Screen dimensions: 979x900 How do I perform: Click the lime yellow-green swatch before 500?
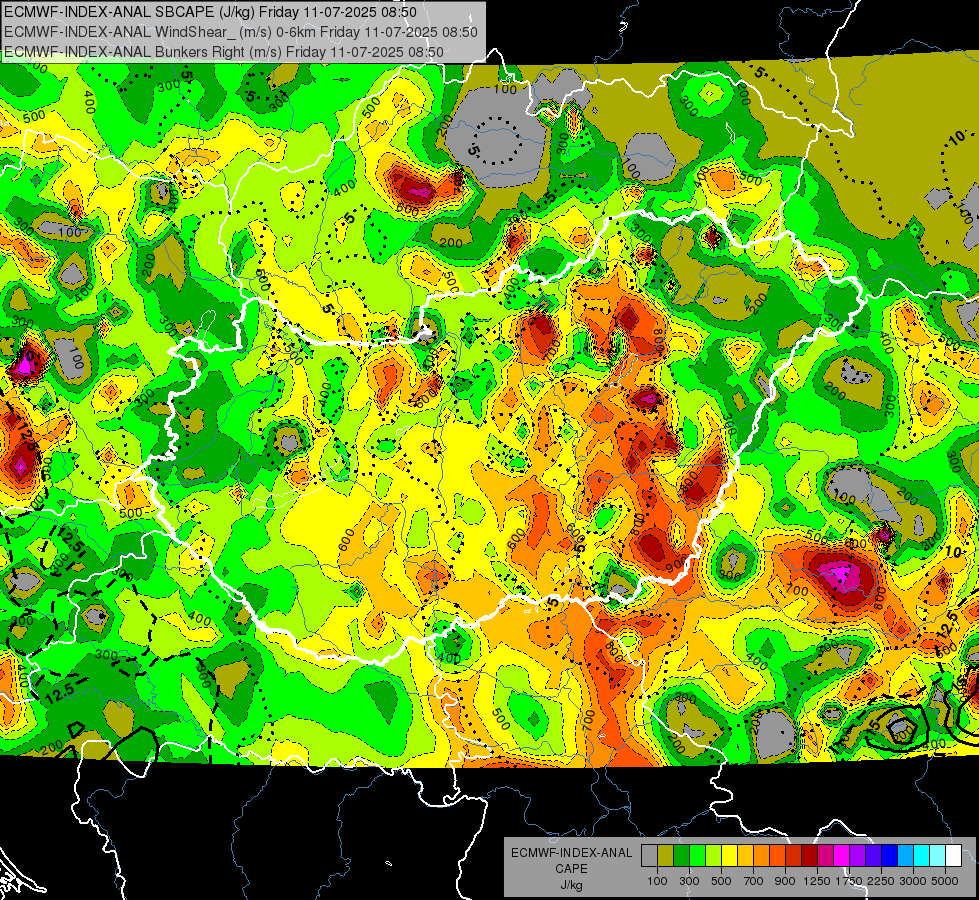pyautogui.click(x=713, y=856)
